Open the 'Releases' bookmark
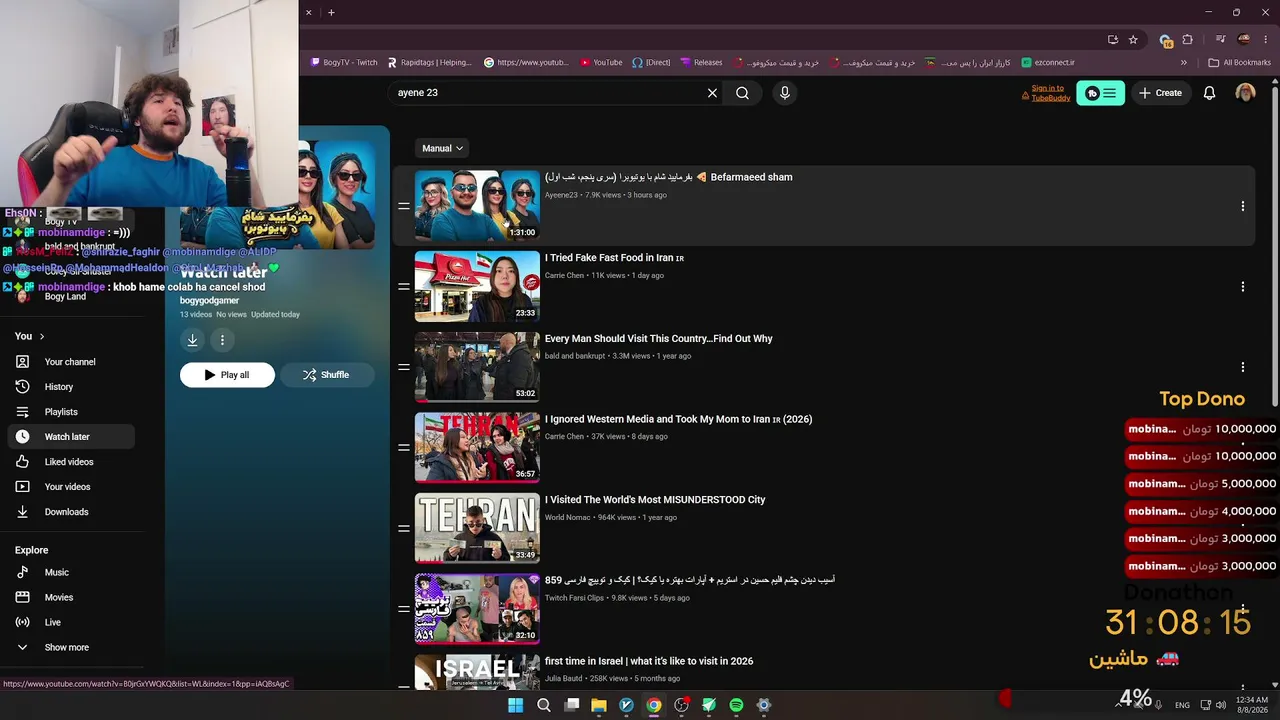The image size is (1280, 720). click(x=701, y=62)
